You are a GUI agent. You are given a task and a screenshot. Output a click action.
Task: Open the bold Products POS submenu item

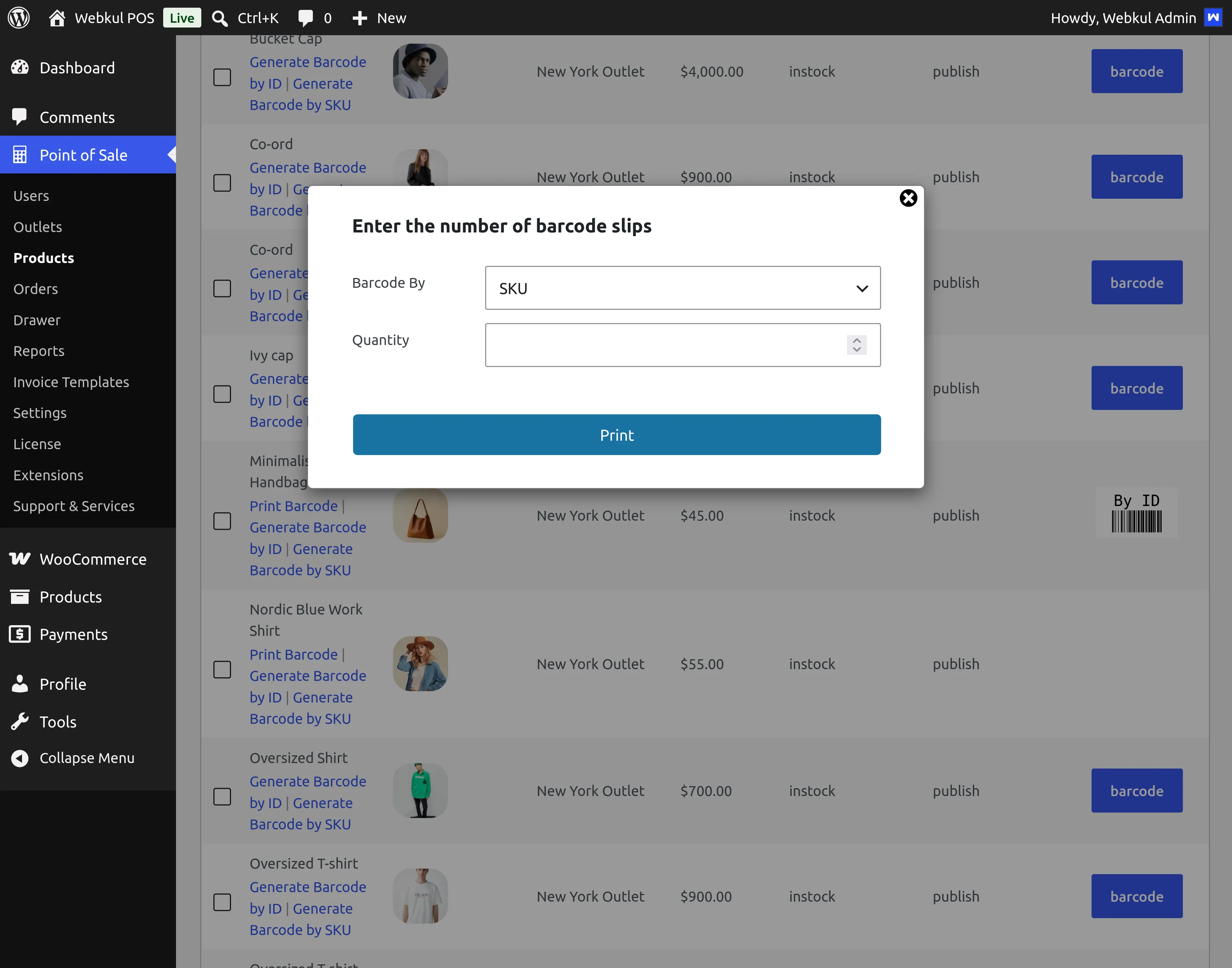44,258
